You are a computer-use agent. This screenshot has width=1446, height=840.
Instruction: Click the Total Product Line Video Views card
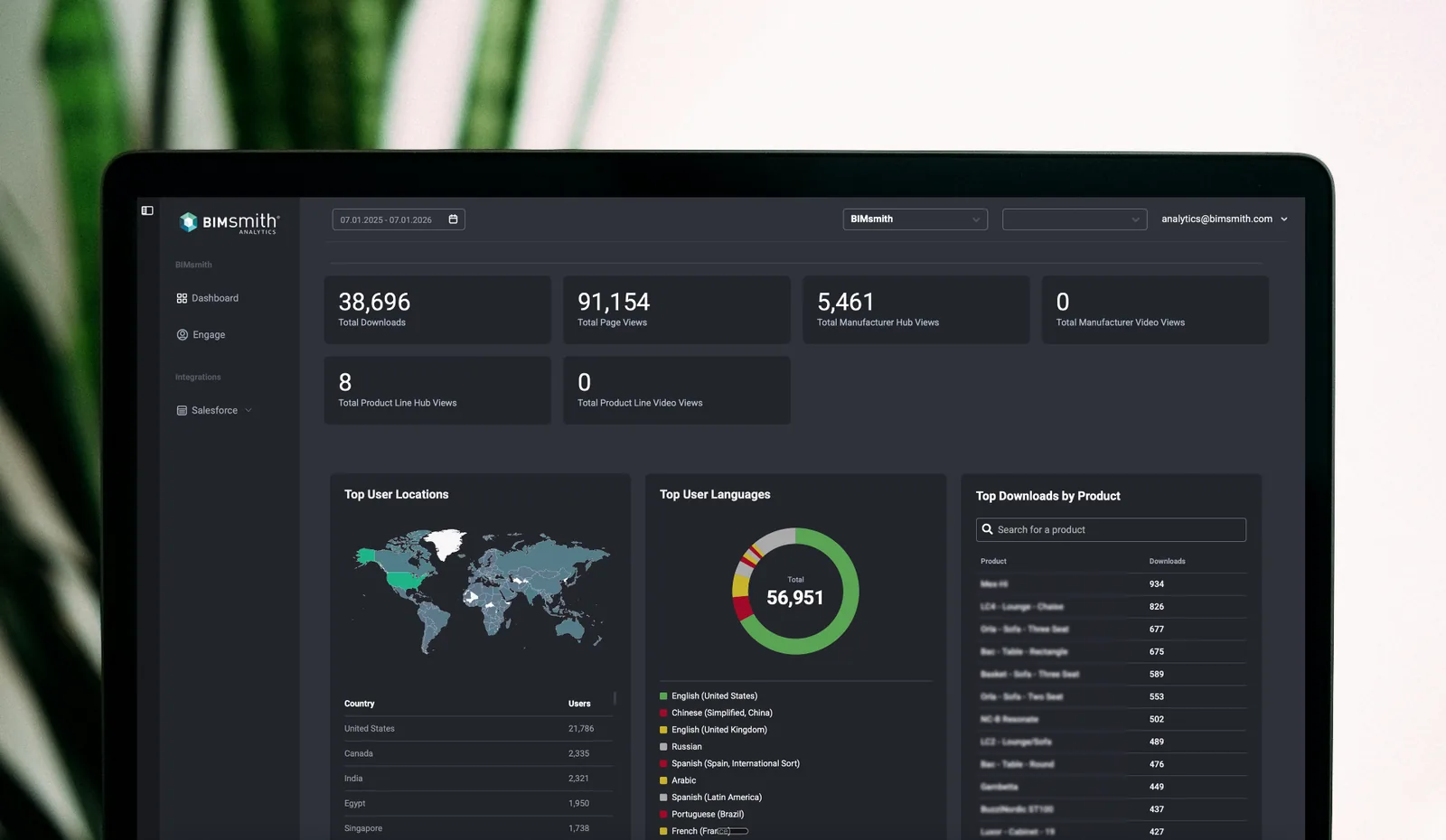point(677,390)
